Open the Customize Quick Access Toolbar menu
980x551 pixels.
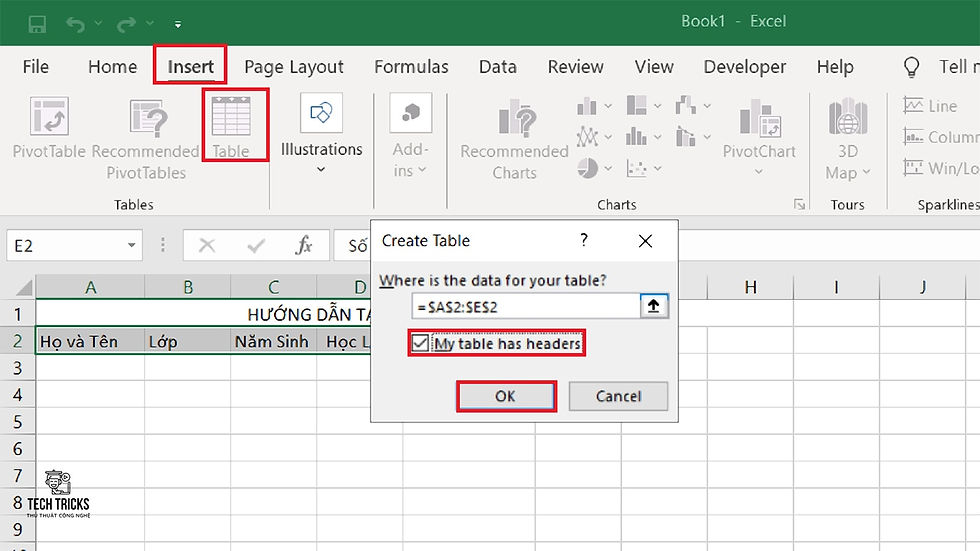click(x=178, y=24)
